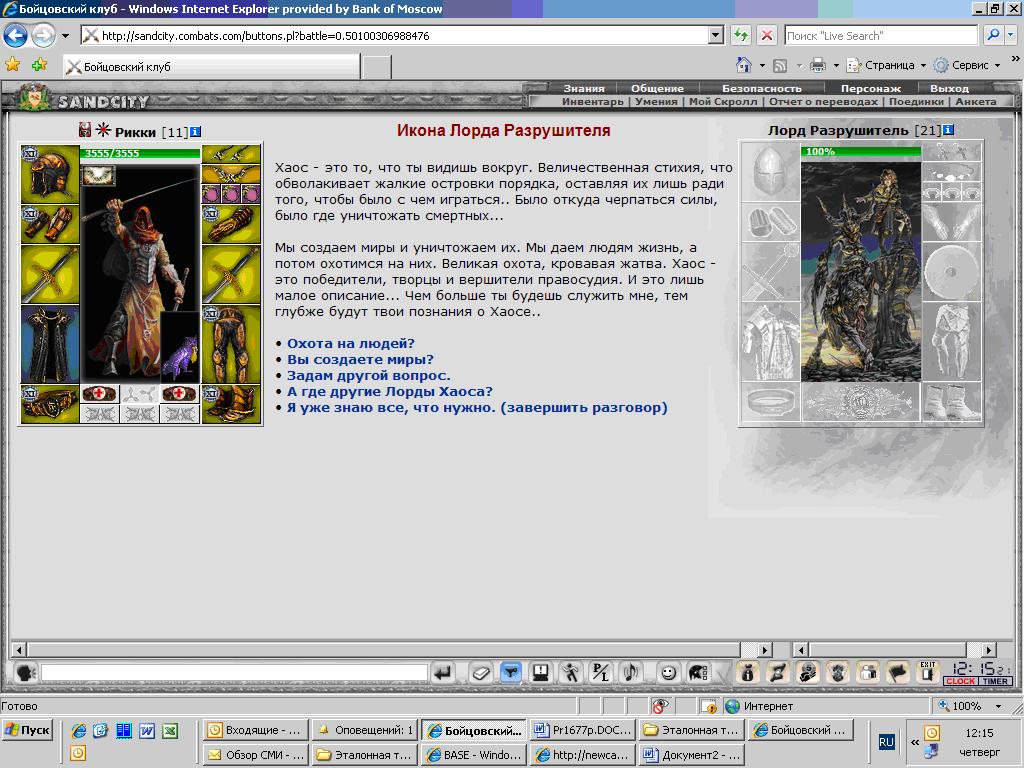The width and height of the screenshot is (1024, 768).
Task: Send chat message with enter arrow button
Action: [443, 672]
